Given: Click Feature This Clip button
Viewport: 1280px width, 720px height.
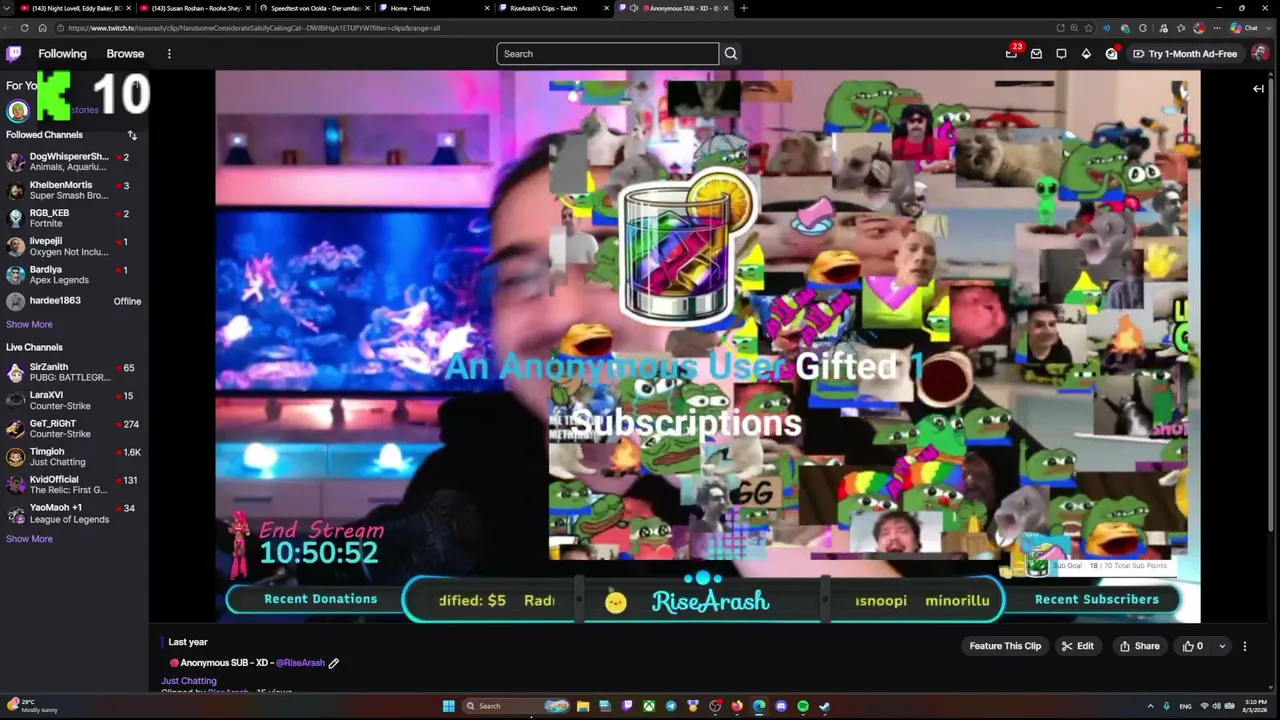Looking at the screenshot, I should pyautogui.click(x=1005, y=646).
